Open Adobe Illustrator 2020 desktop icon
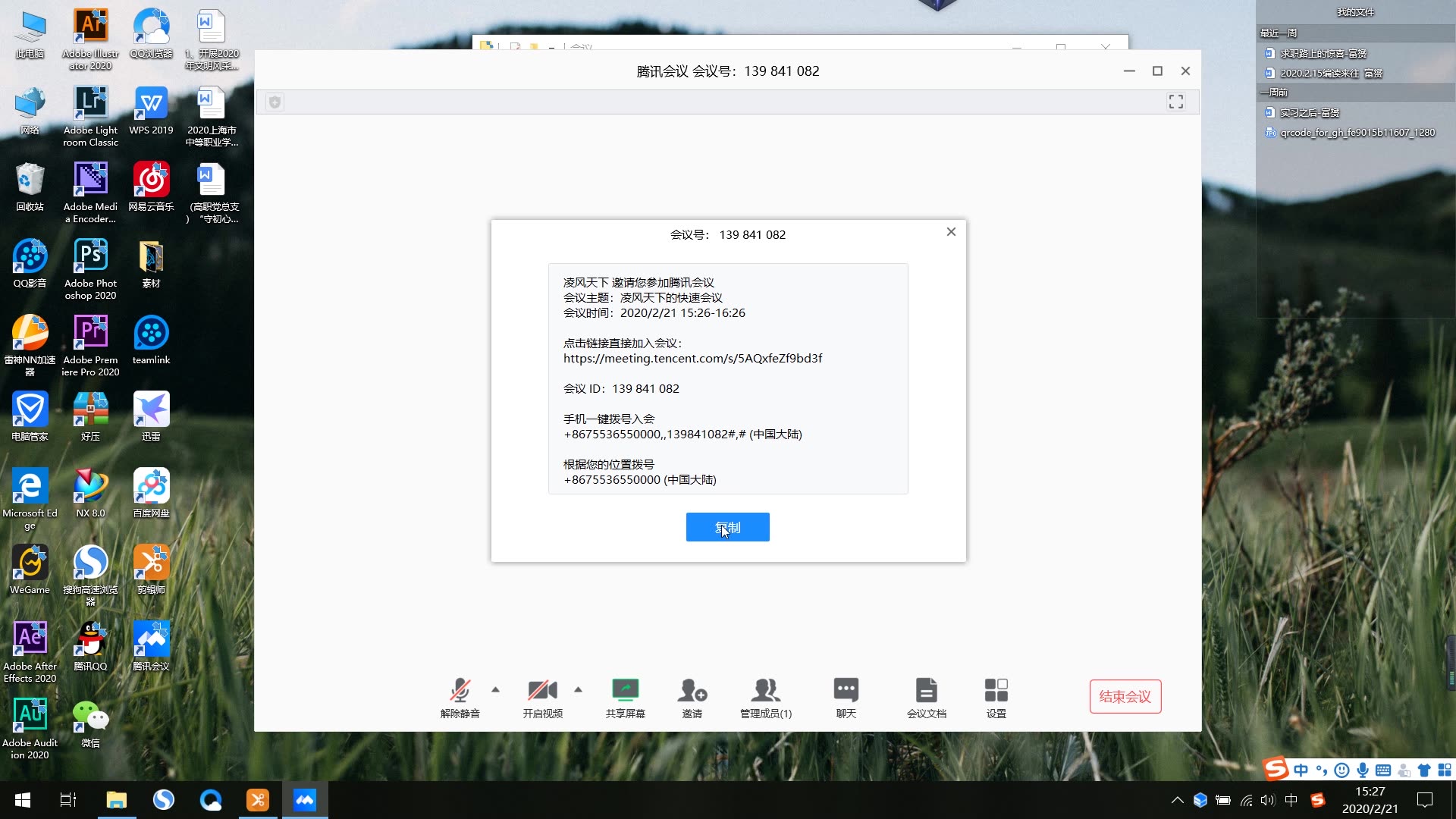The height and width of the screenshot is (819, 1456). (90, 40)
